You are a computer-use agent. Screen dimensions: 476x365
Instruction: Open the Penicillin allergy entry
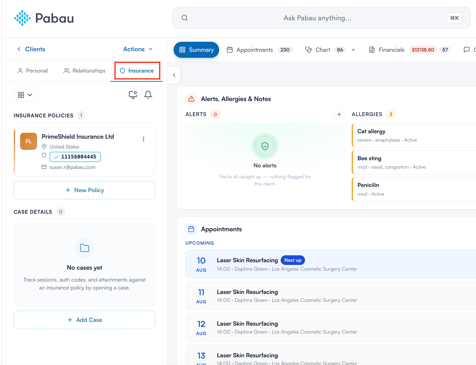click(x=414, y=189)
